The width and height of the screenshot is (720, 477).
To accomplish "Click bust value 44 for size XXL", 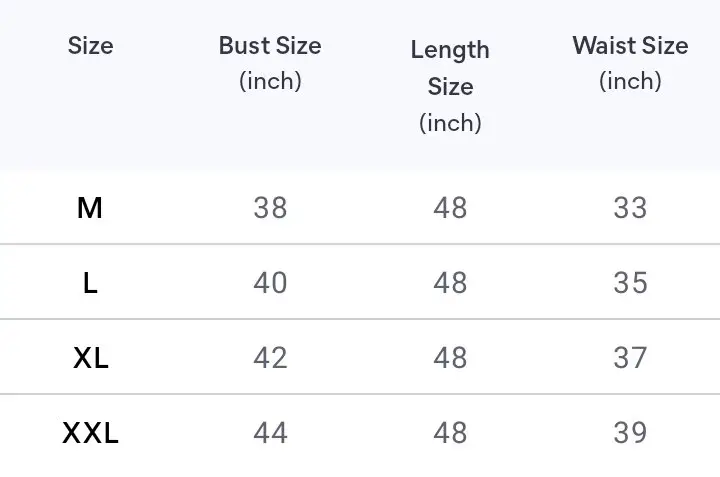I will [x=270, y=432].
